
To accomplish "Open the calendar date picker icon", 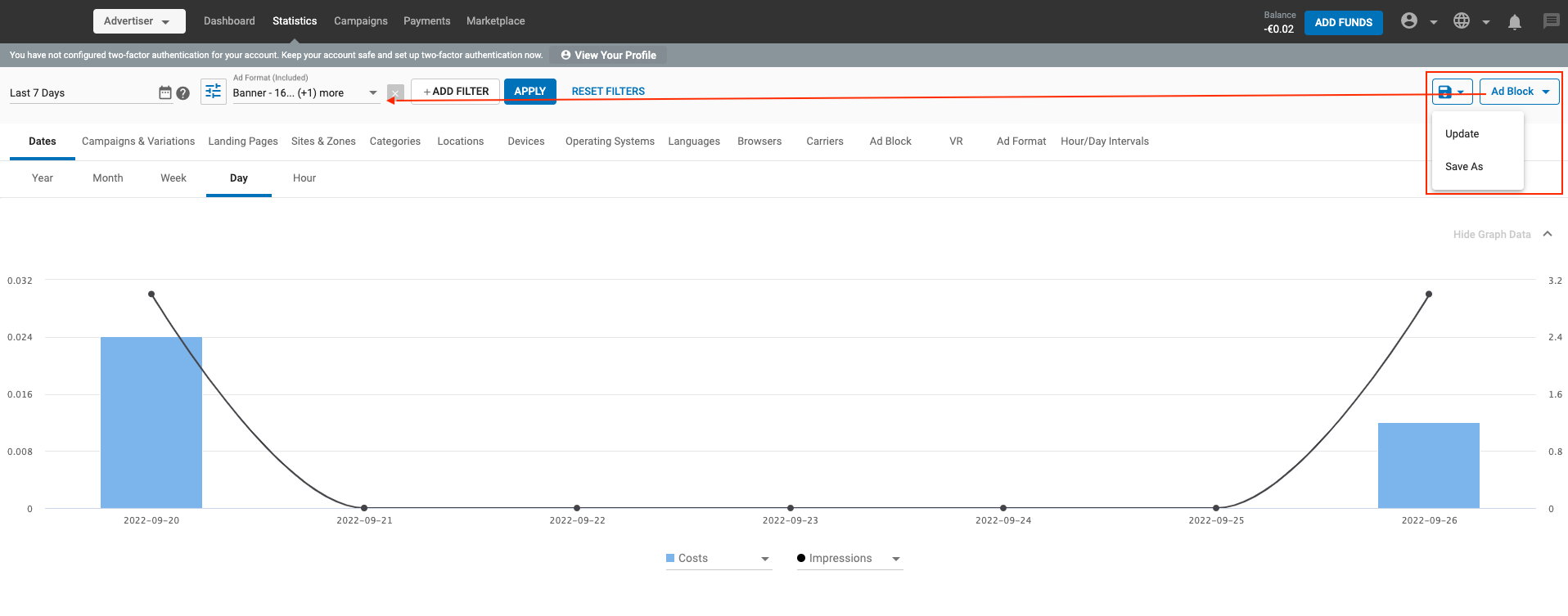I will coord(164,93).
